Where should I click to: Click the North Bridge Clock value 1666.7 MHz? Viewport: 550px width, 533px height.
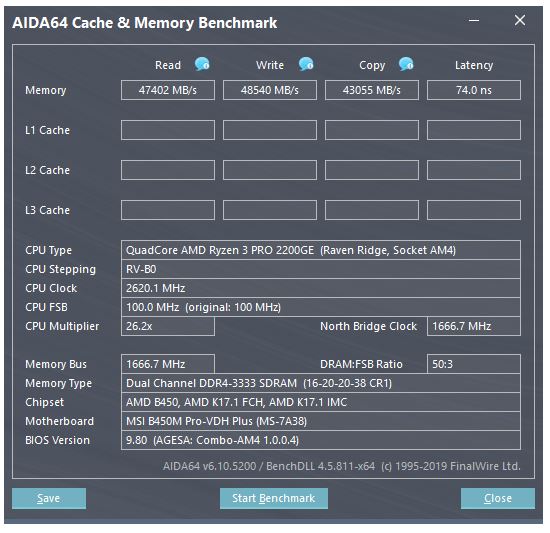474,326
